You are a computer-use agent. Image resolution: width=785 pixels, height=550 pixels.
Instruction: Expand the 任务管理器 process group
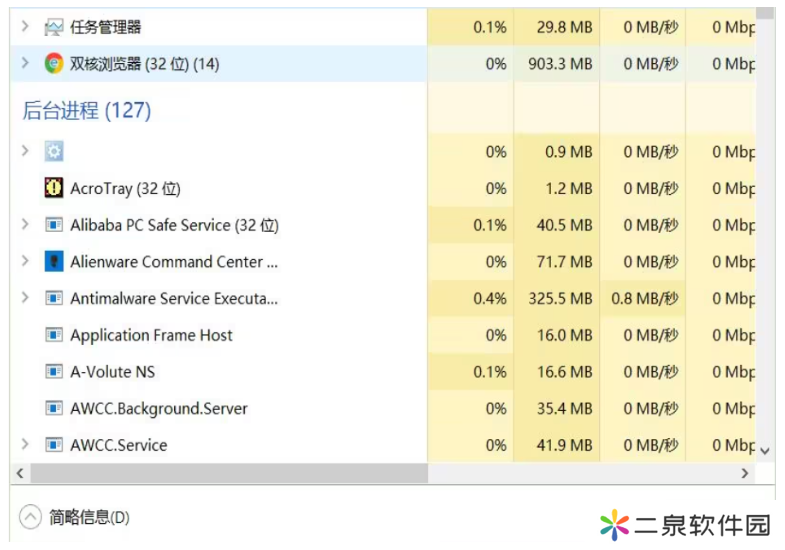[x=25, y=26]
